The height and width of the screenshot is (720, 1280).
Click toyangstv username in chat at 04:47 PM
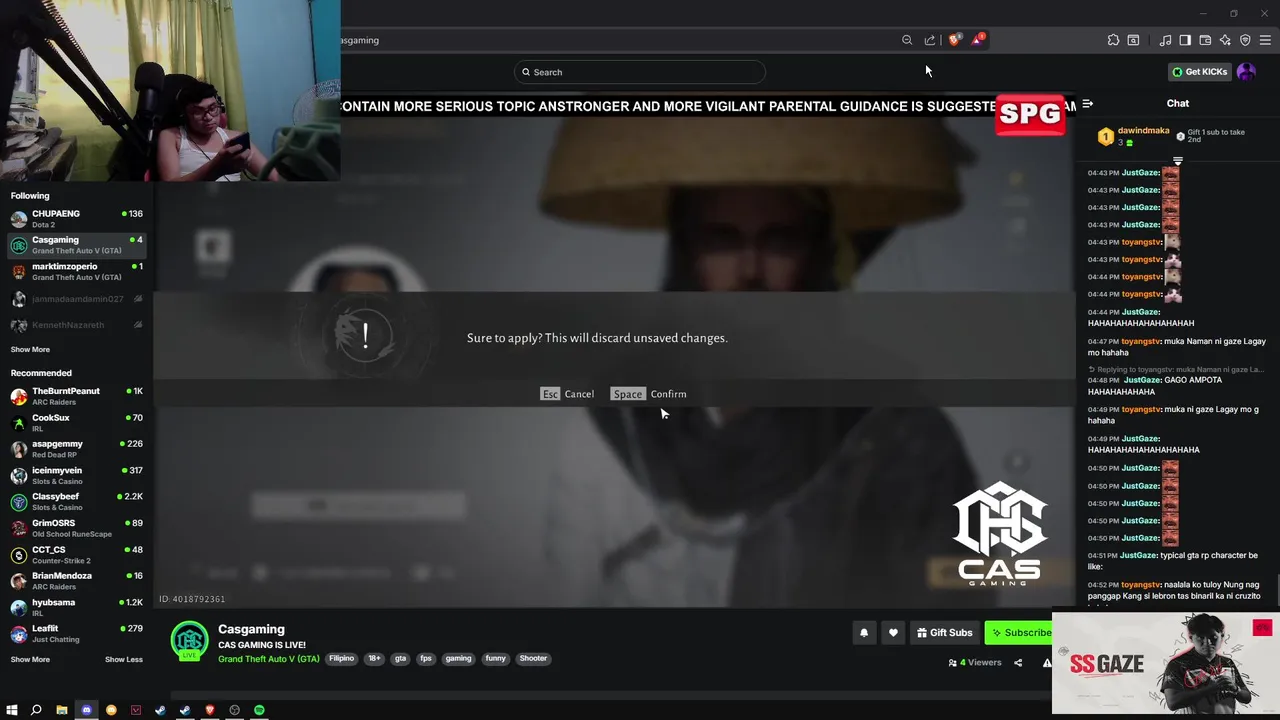(x=1141, y=341)
